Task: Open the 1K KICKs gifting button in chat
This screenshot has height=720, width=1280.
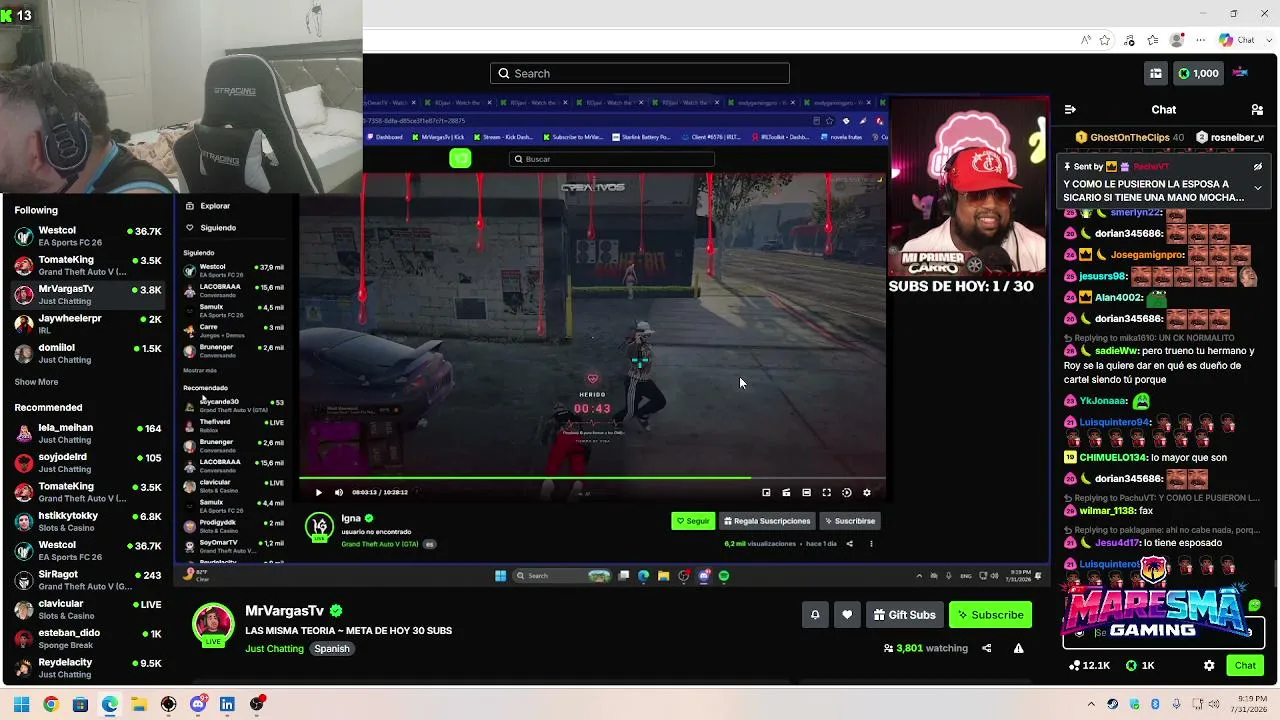Action: [x=1140, y=665]
